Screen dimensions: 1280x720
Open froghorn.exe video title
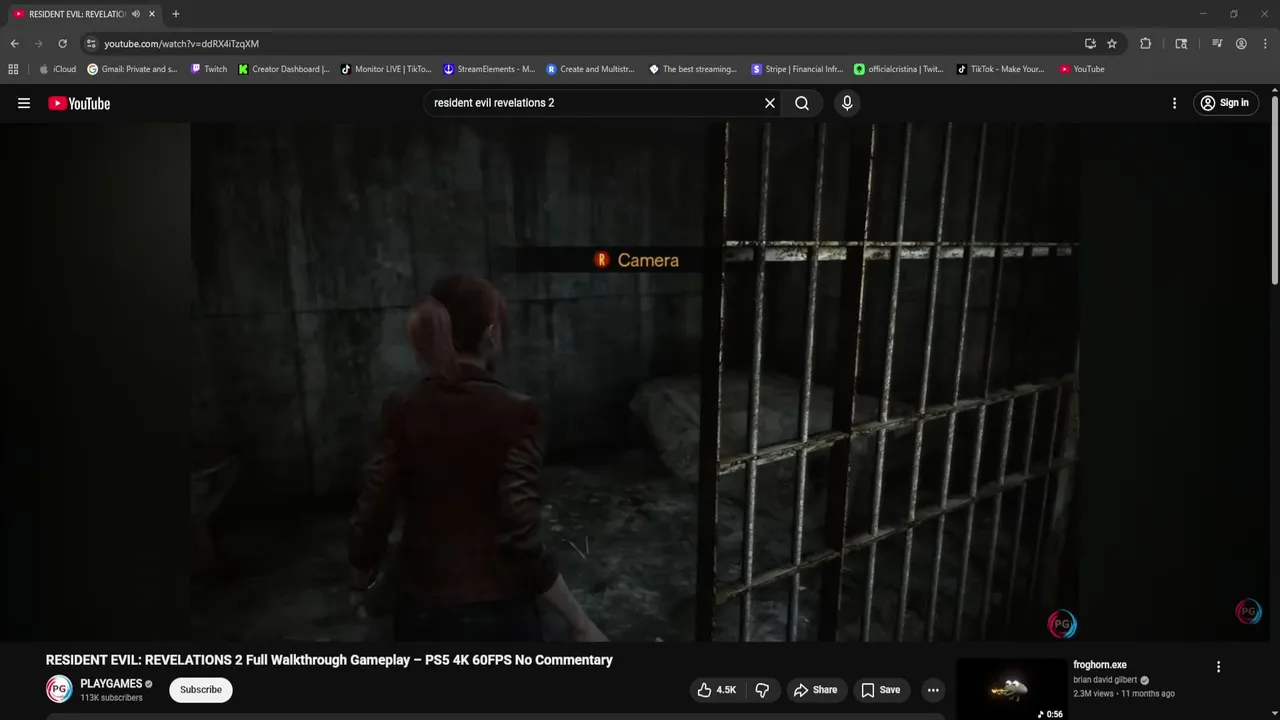click(x=1100, y=665)
